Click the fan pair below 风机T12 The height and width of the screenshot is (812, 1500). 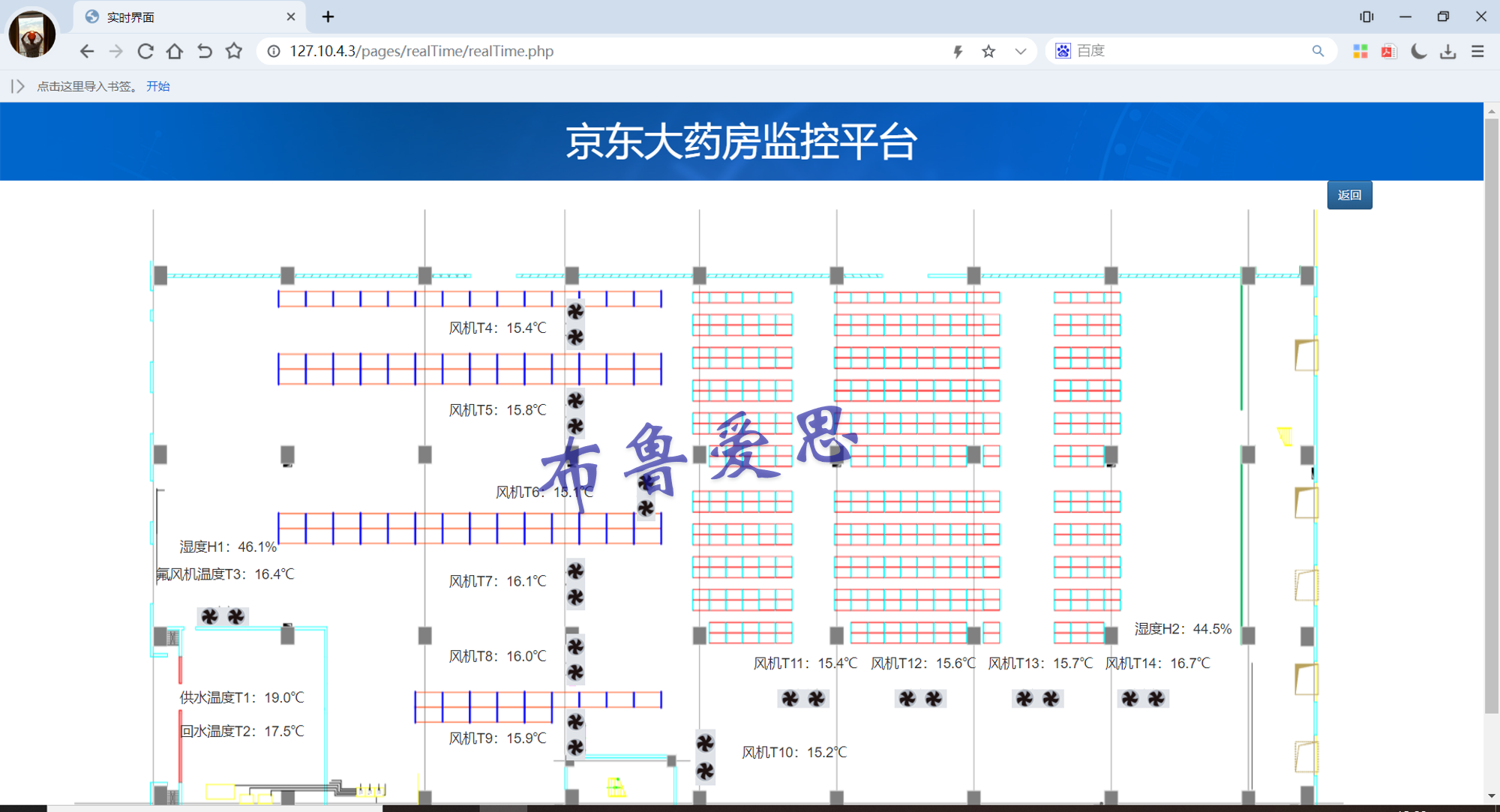point(920,699)
